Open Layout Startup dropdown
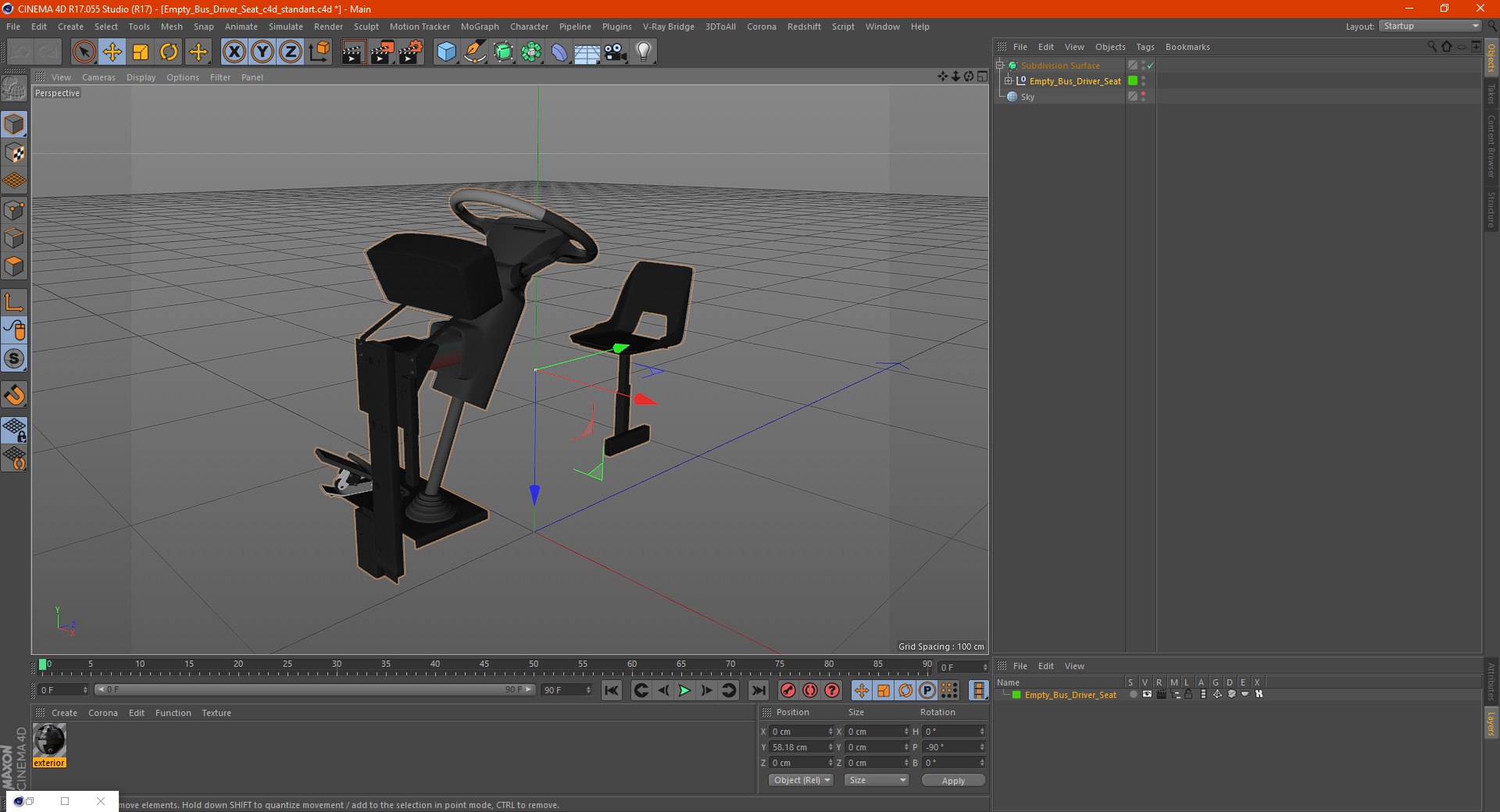Screen dimensions: 1500x812 click(x=1430, y=26)
